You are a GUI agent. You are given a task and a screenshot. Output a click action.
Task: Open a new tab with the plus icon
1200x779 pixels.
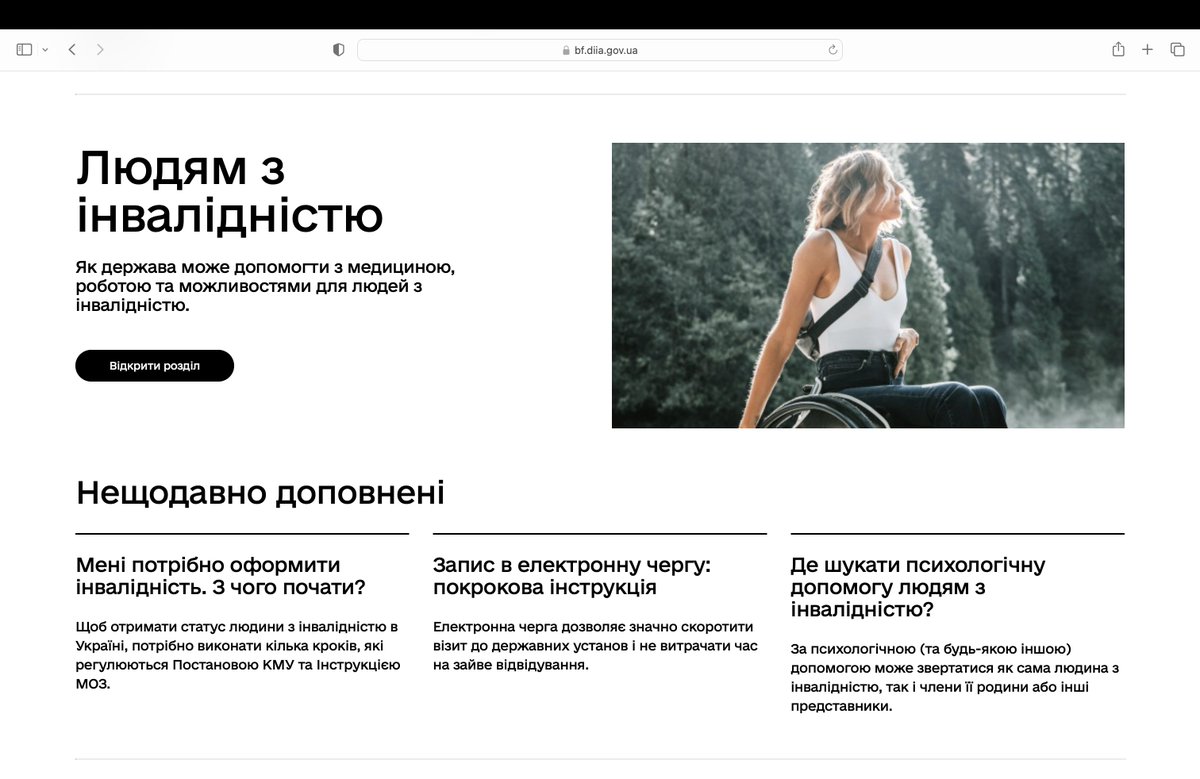coord(1147,48)
